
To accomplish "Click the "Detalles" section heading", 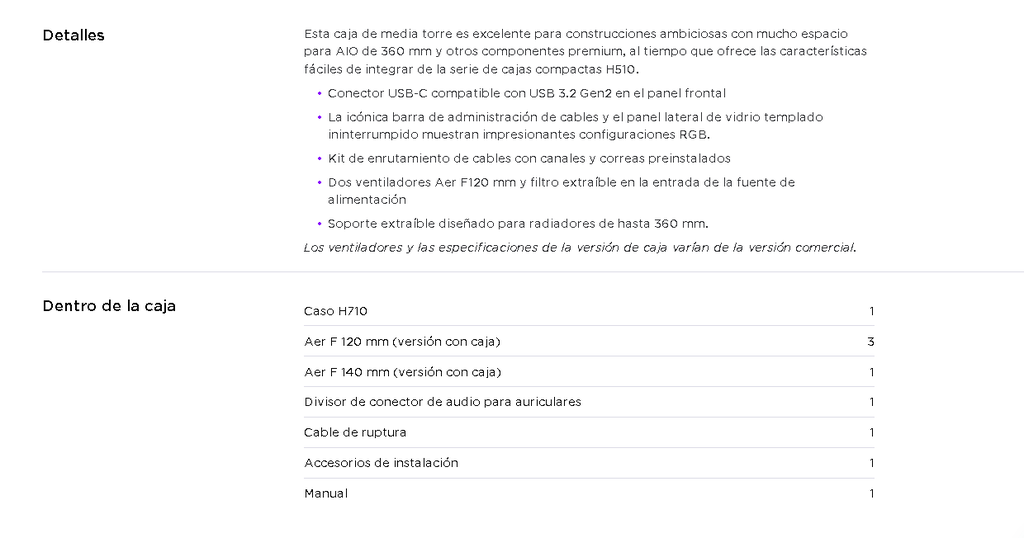I will tap(73, 36).
